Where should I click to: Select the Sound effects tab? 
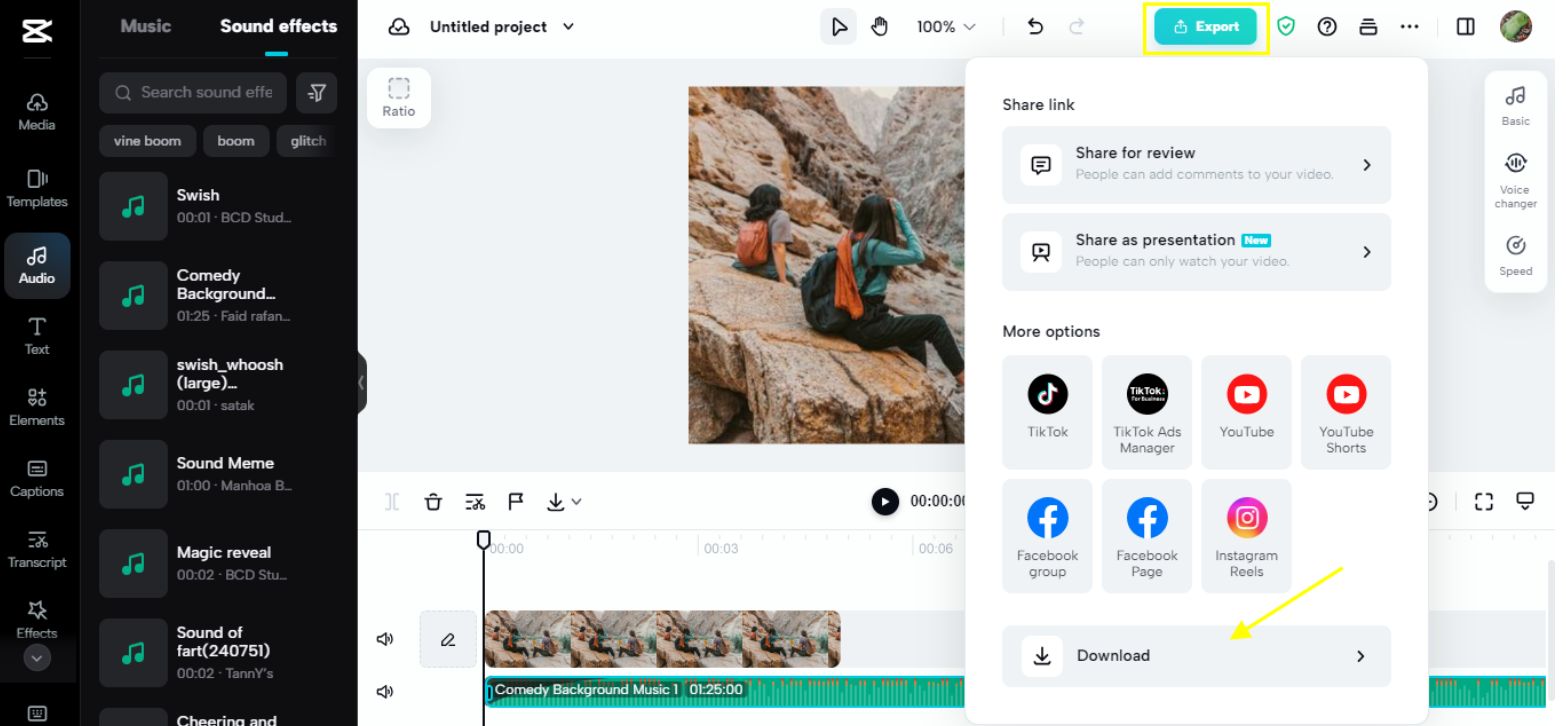(279, 26)
